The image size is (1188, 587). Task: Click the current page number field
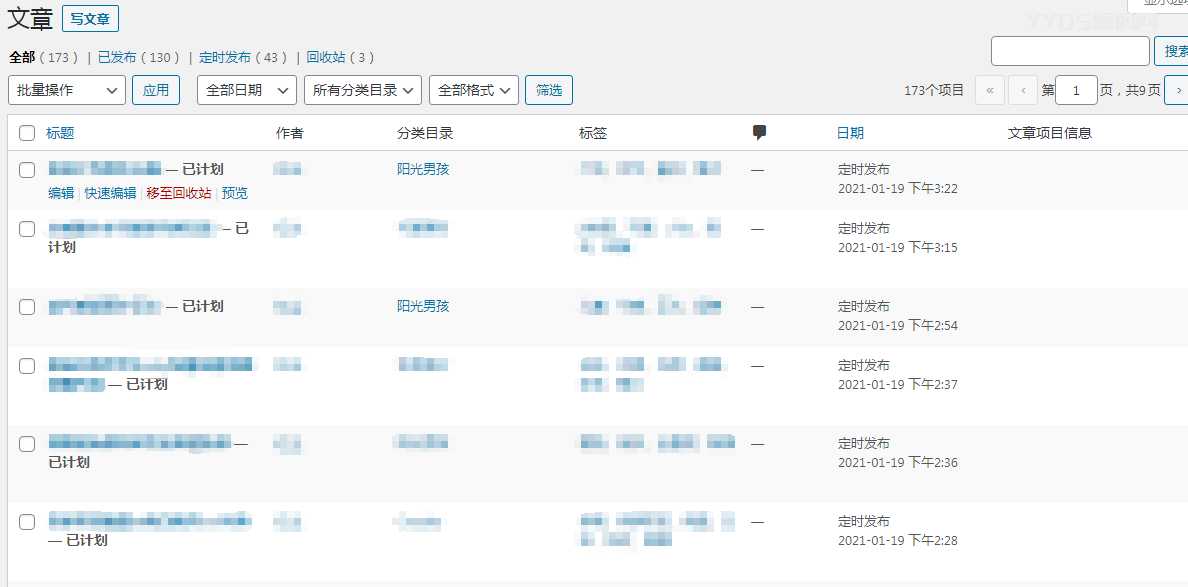pyautogui.click(x=1076, y=90)
